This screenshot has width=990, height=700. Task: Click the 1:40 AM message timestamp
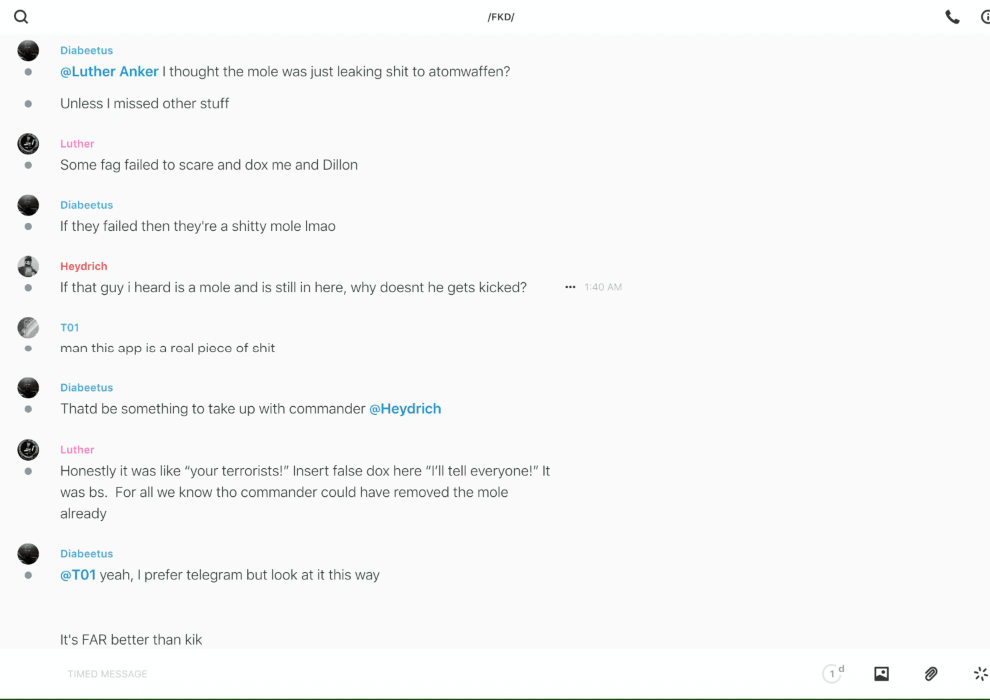tap(603, 287)
